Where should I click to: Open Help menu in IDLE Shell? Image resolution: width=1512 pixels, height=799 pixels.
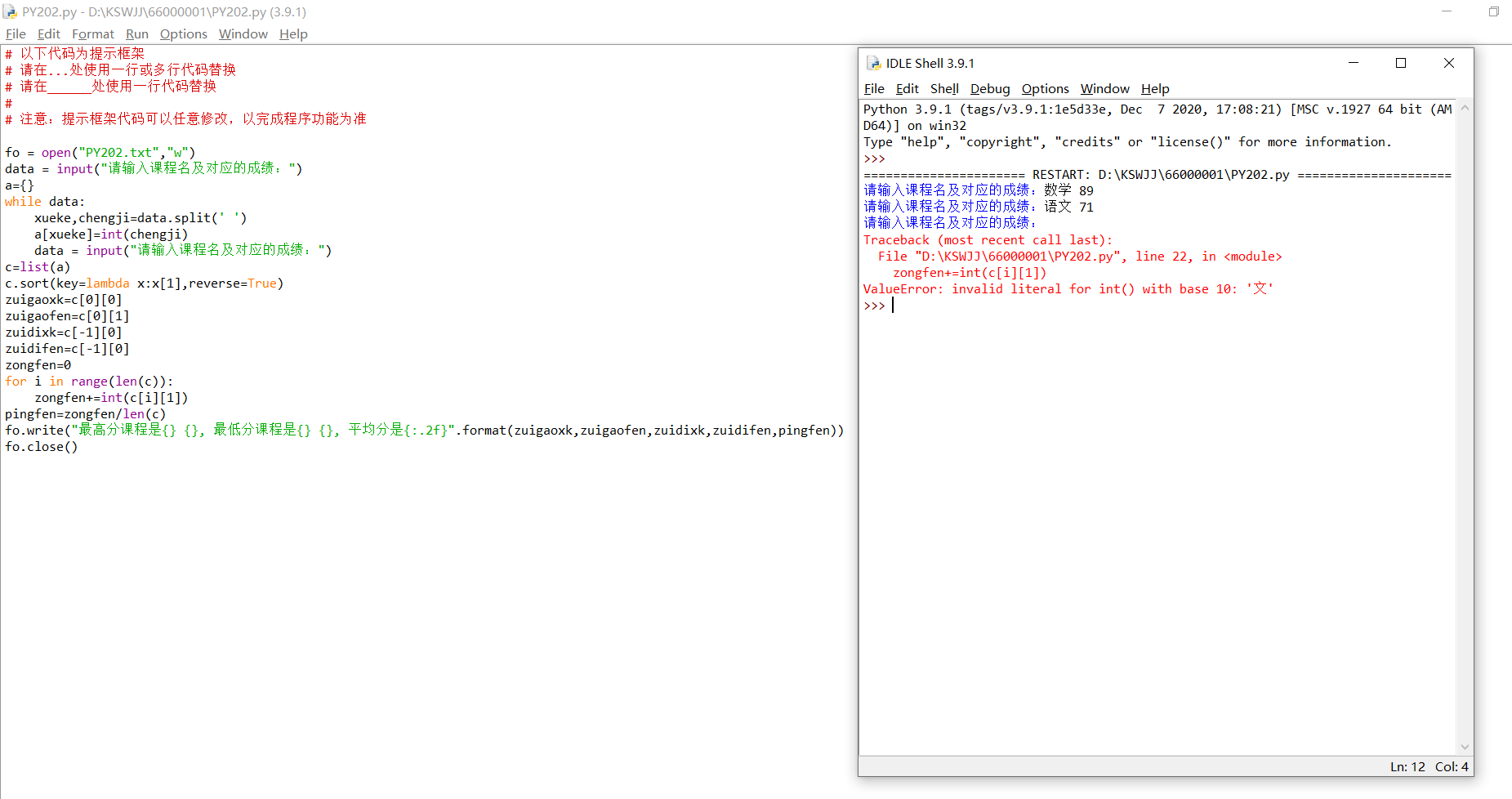1155,88
